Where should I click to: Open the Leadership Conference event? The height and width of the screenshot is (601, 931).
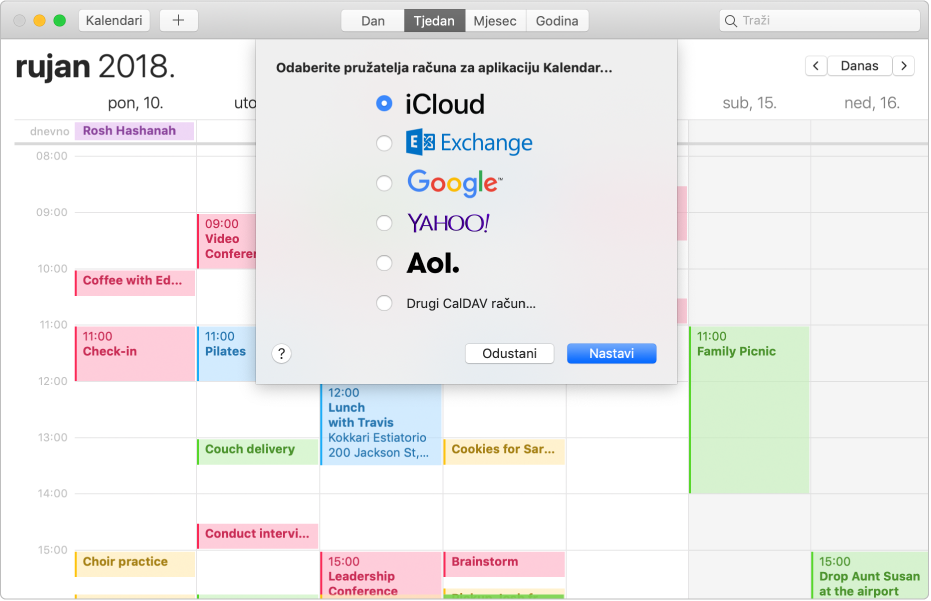tap(381, 575)
